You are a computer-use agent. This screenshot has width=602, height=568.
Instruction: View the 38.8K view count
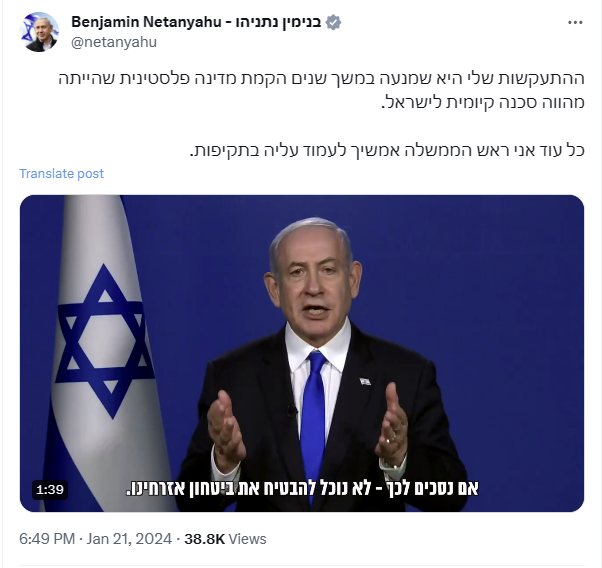[204, 539]
